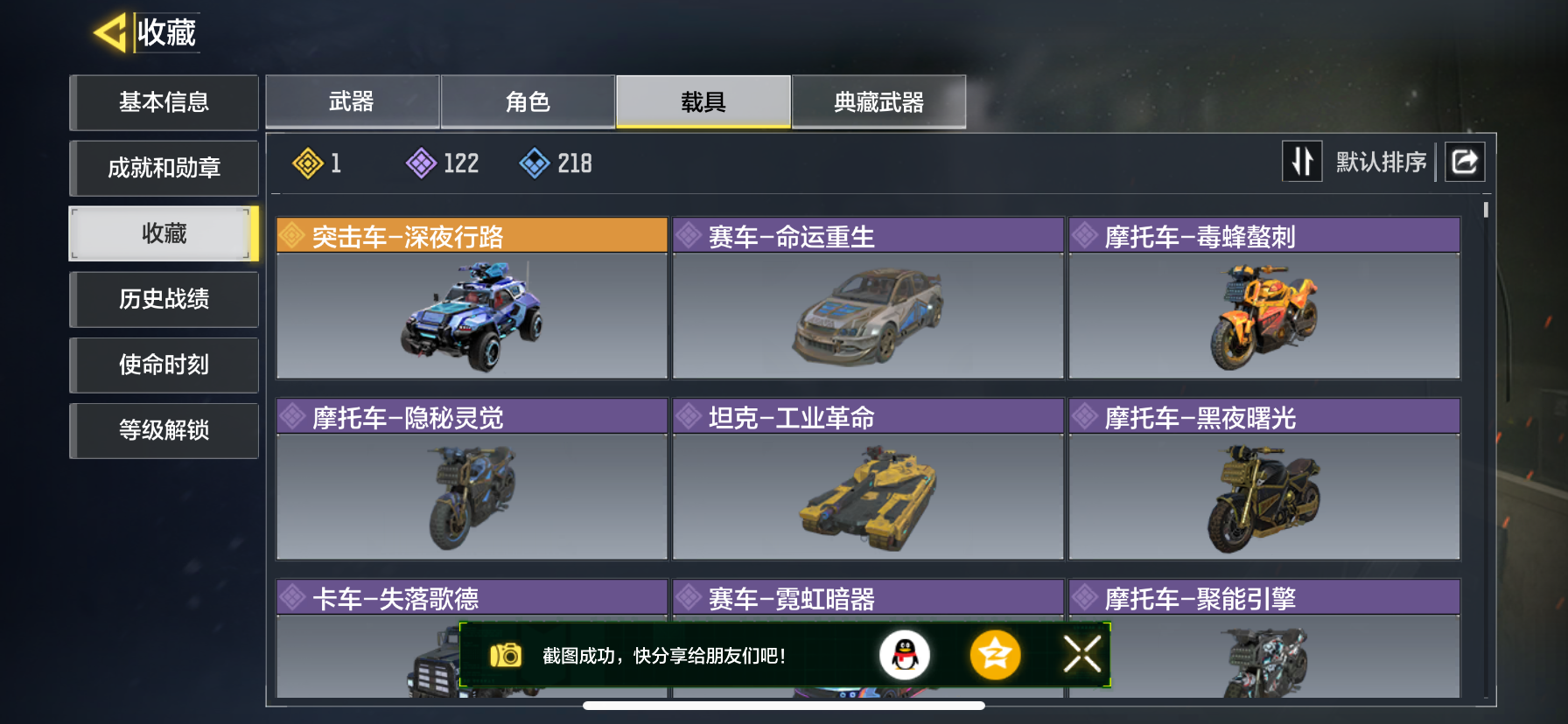Click the purple epic rarity diamond icon
Screen dimensions: 1568x724
click(421, 164)
